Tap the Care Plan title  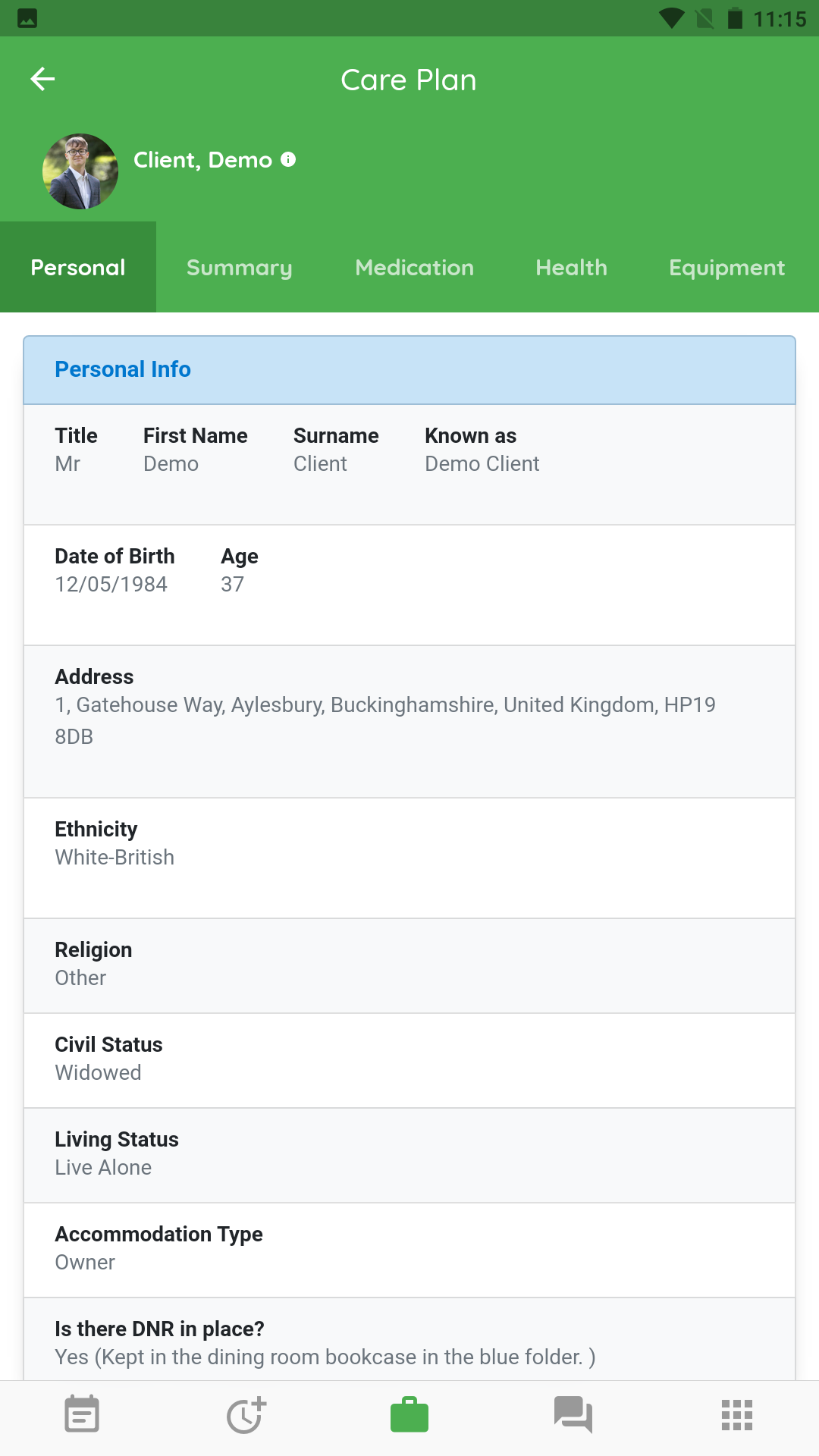pos(409,80)
